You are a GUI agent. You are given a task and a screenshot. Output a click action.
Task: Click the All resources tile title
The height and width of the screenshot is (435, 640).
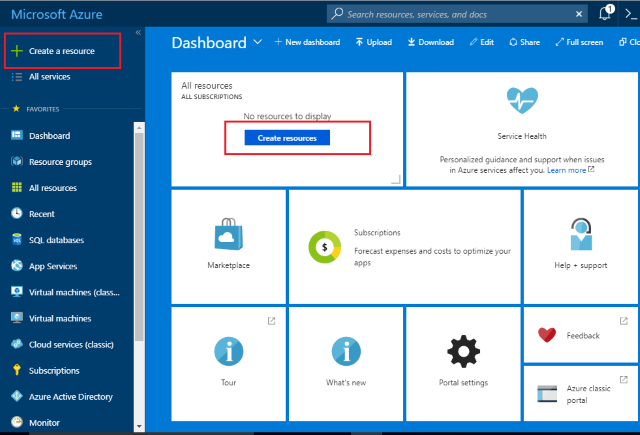click(207, 86)
